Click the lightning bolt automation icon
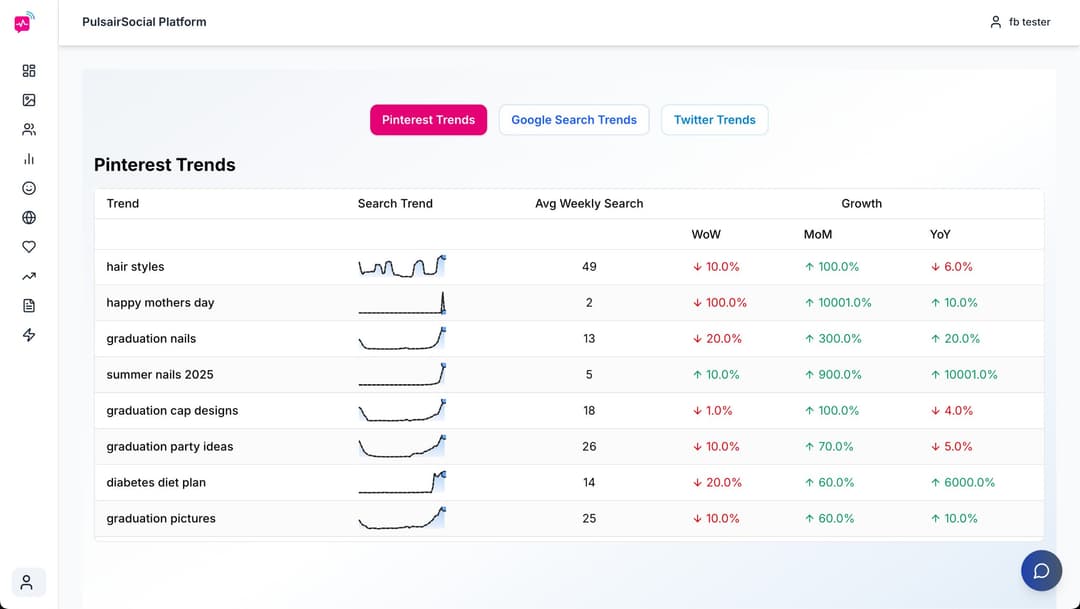 (28, 335)
